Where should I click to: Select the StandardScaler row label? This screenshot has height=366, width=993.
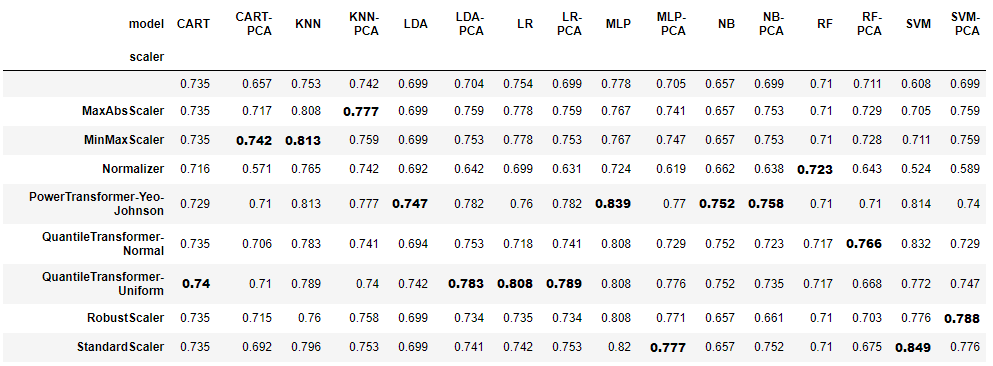point(121,346)
